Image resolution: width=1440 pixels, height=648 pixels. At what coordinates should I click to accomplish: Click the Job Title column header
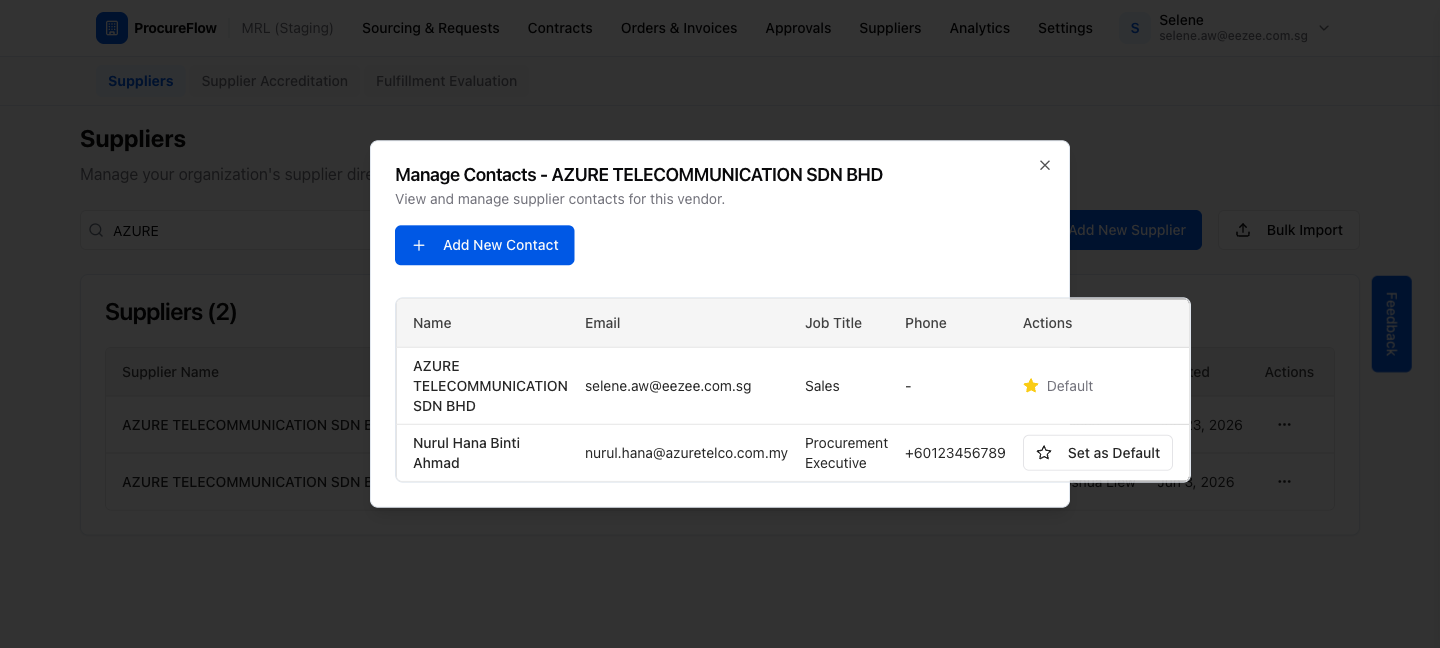click(833, 323)
